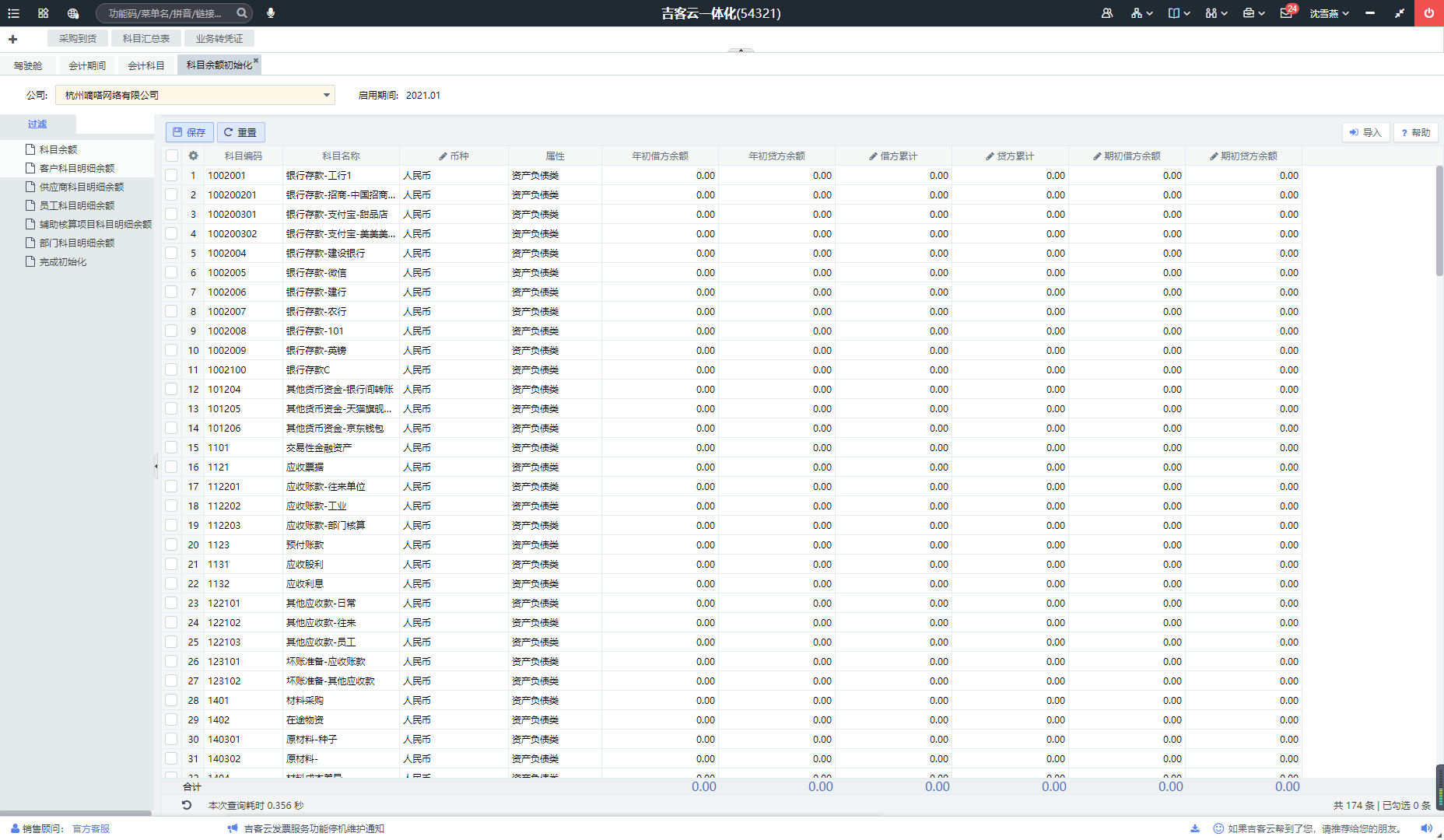Open the hamburger list menu icon

click(x=13, y=13)
